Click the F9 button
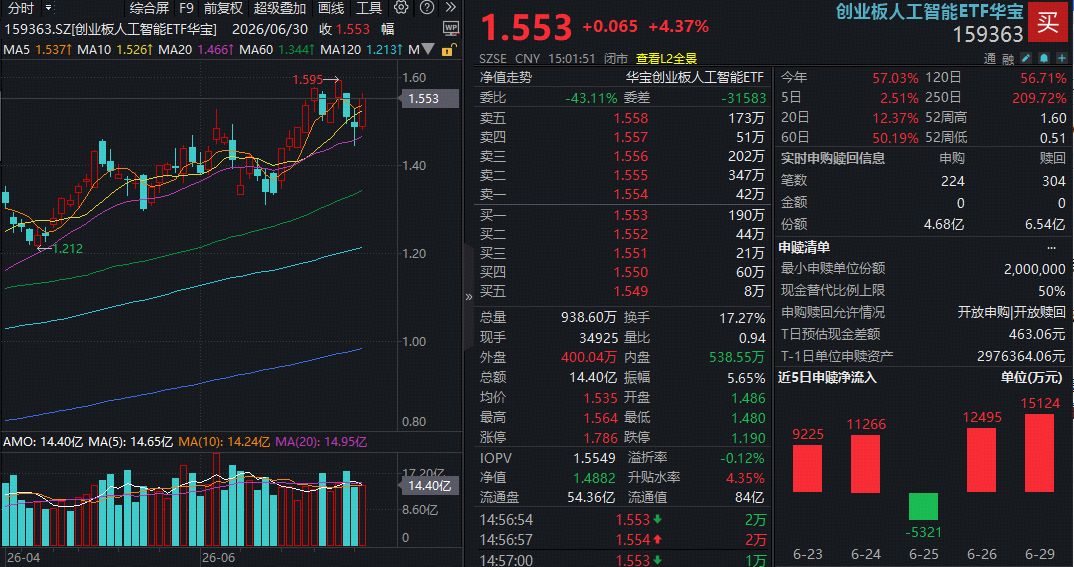Image resolution: width=1074 pixels, height=567 pixels. (186, 8)
